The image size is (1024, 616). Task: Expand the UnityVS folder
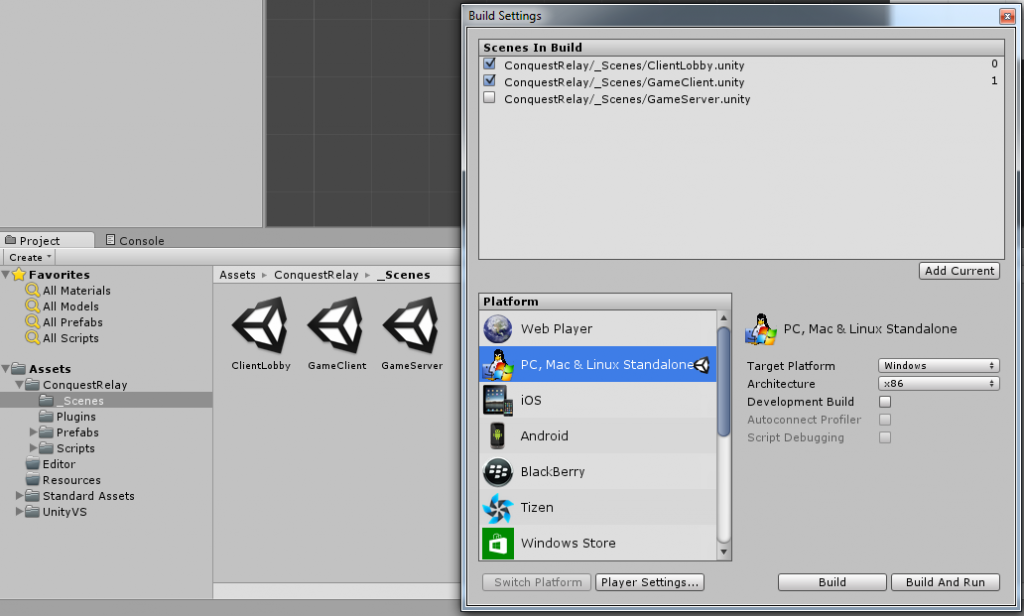point(20,511)
